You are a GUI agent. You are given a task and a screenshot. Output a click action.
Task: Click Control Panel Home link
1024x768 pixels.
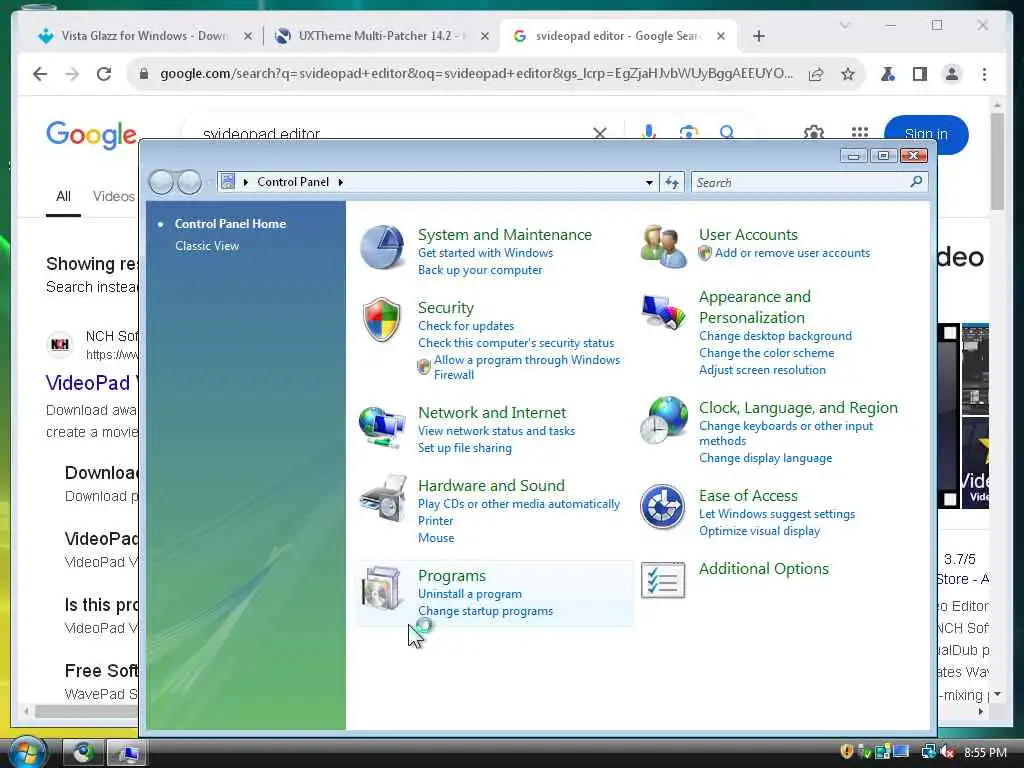point(230,223)
